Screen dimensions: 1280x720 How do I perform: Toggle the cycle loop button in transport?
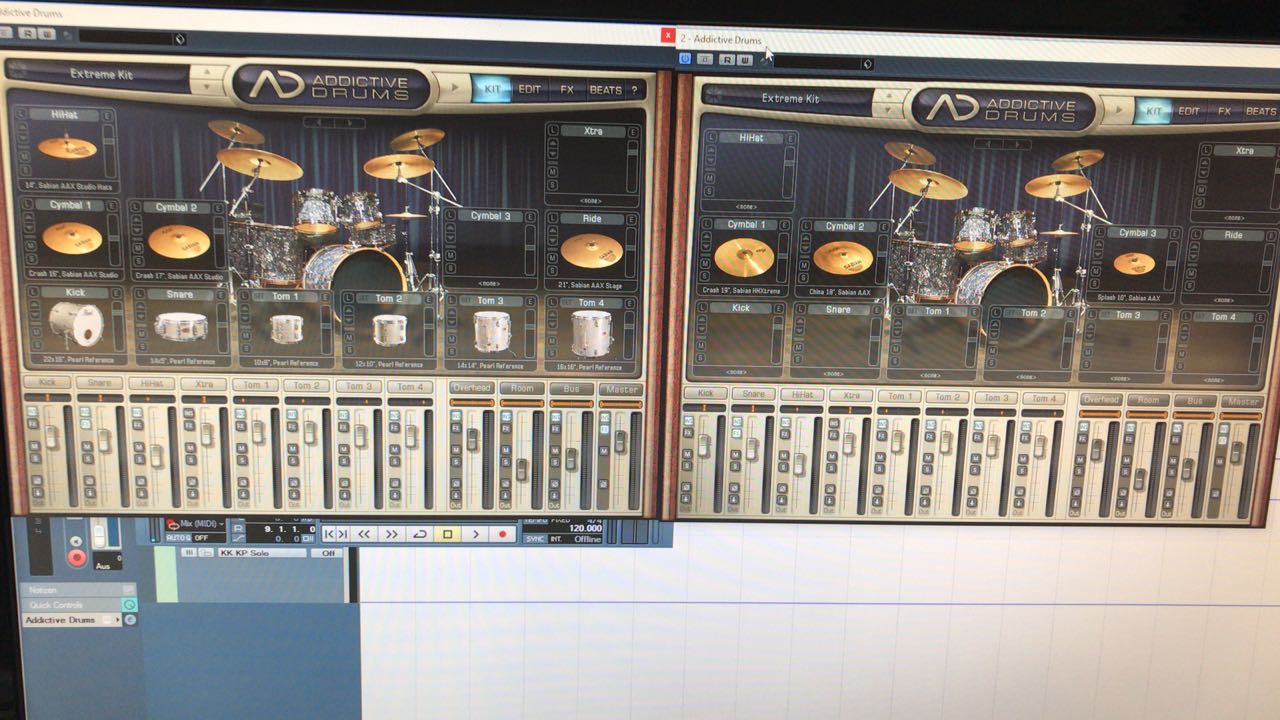(419, 534)
